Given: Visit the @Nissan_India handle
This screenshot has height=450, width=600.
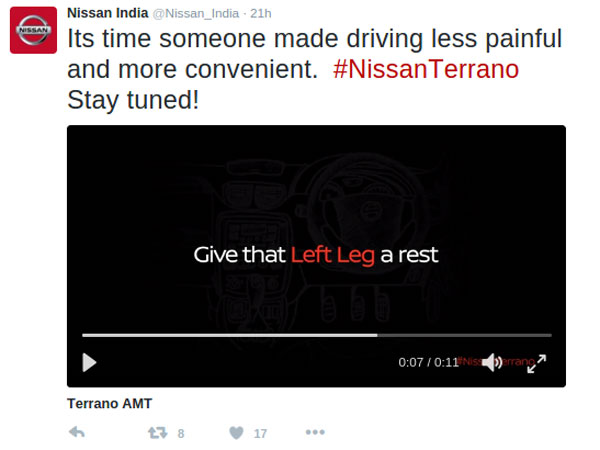Looking at the screenshot, I should pos(196,14).
